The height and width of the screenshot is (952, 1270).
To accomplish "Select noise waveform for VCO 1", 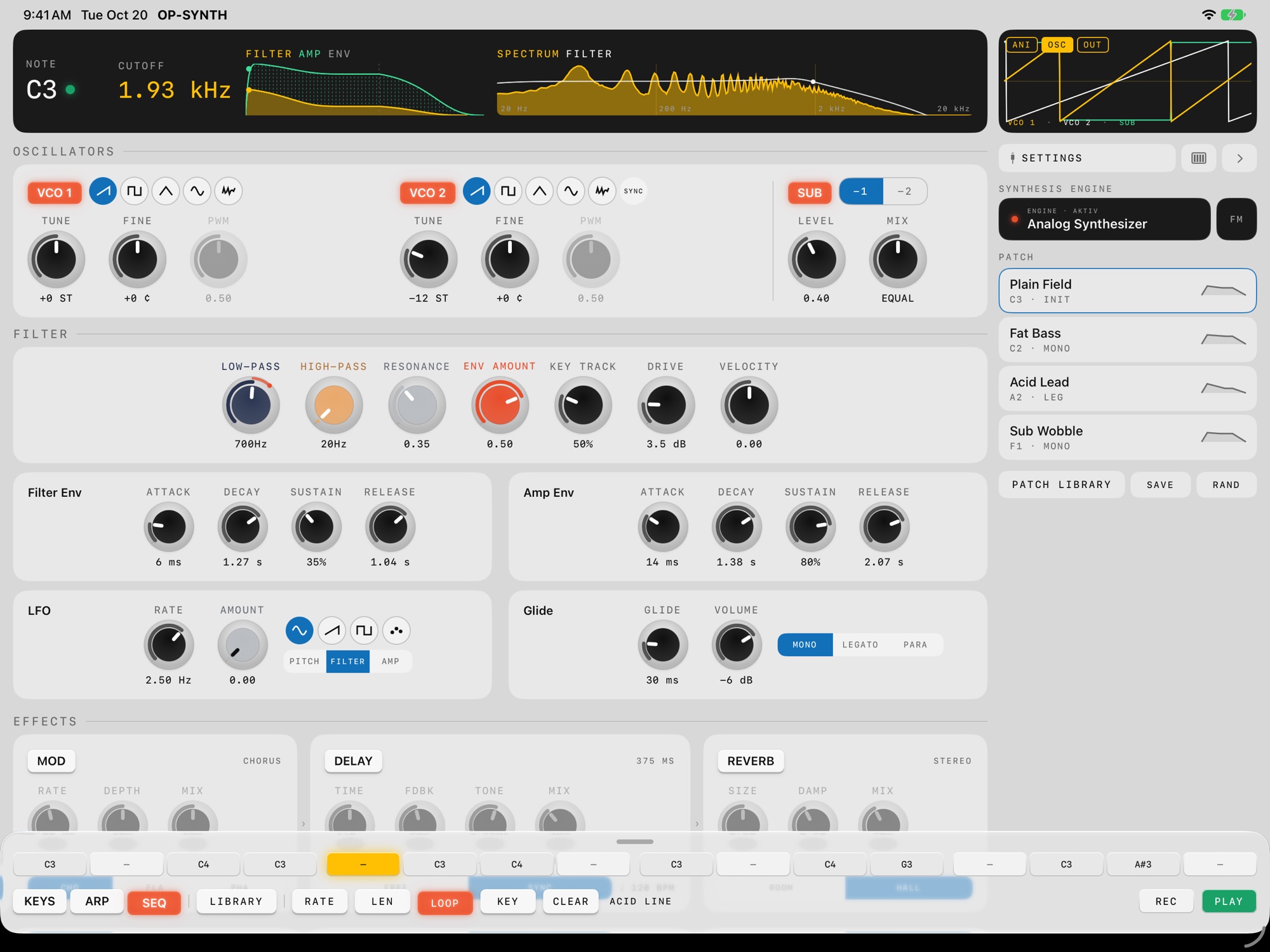I will [x=229, y=191].
